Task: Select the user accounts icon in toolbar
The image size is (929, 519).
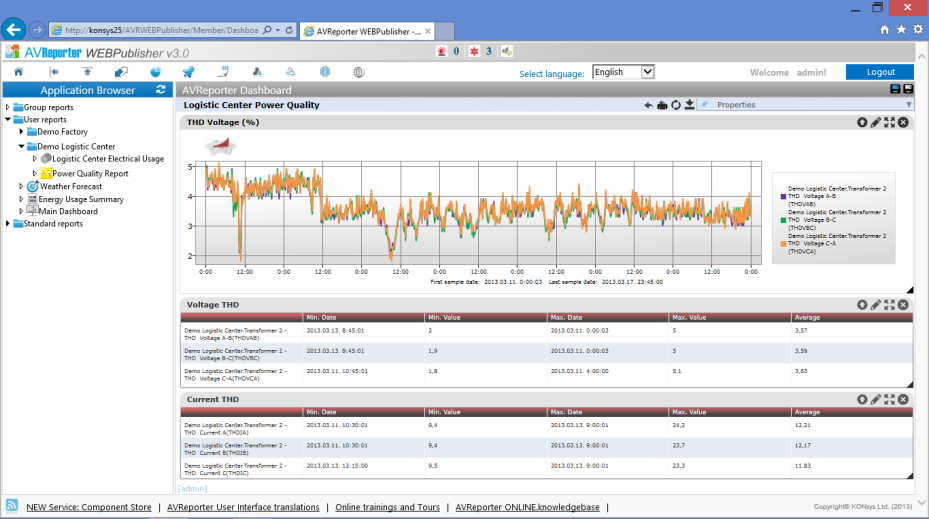Action: (257, 72)
